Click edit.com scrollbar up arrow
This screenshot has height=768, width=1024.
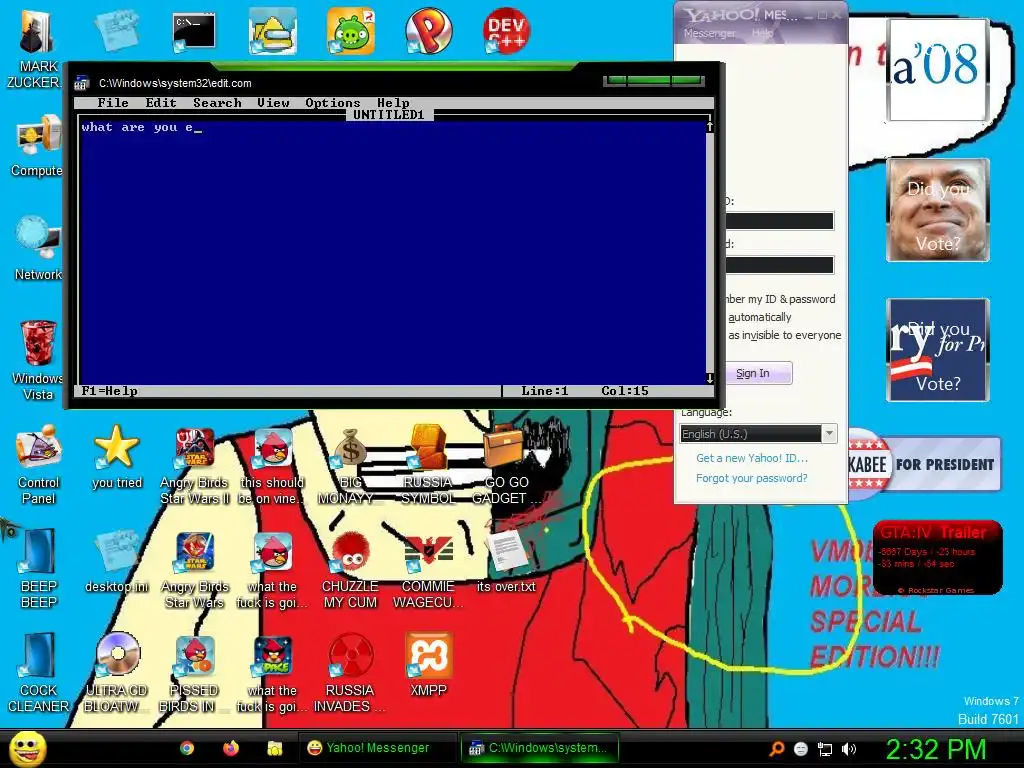[710, 127]
